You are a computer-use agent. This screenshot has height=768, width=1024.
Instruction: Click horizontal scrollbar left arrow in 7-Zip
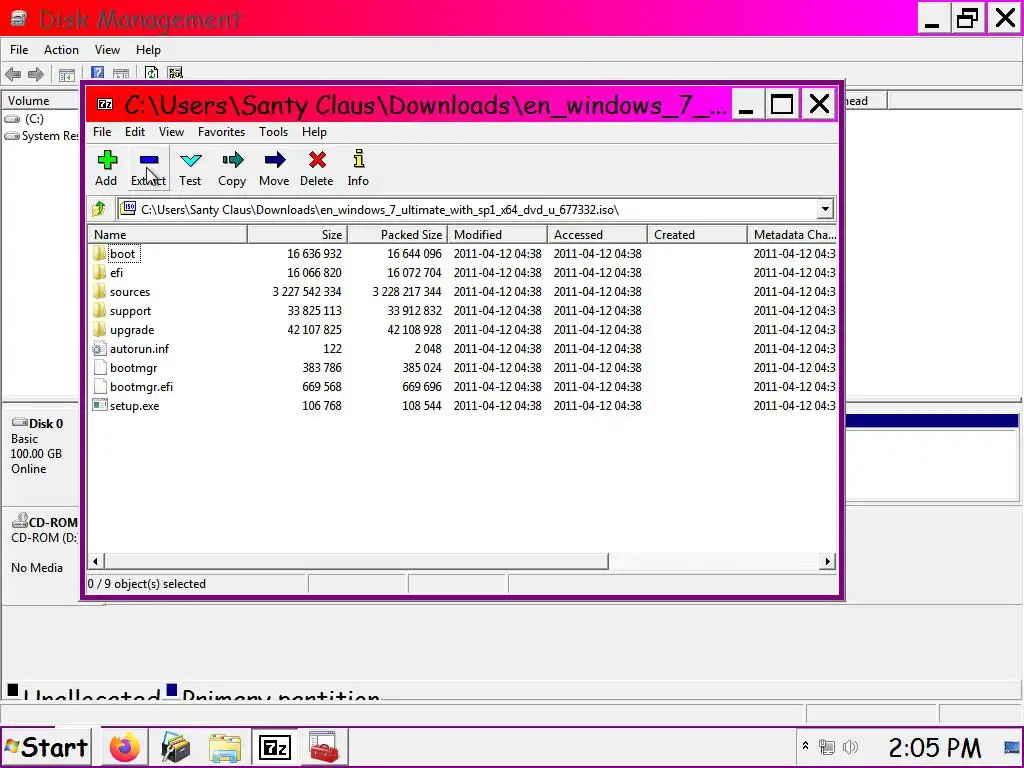pyautogui.click(x=95, y=561)
